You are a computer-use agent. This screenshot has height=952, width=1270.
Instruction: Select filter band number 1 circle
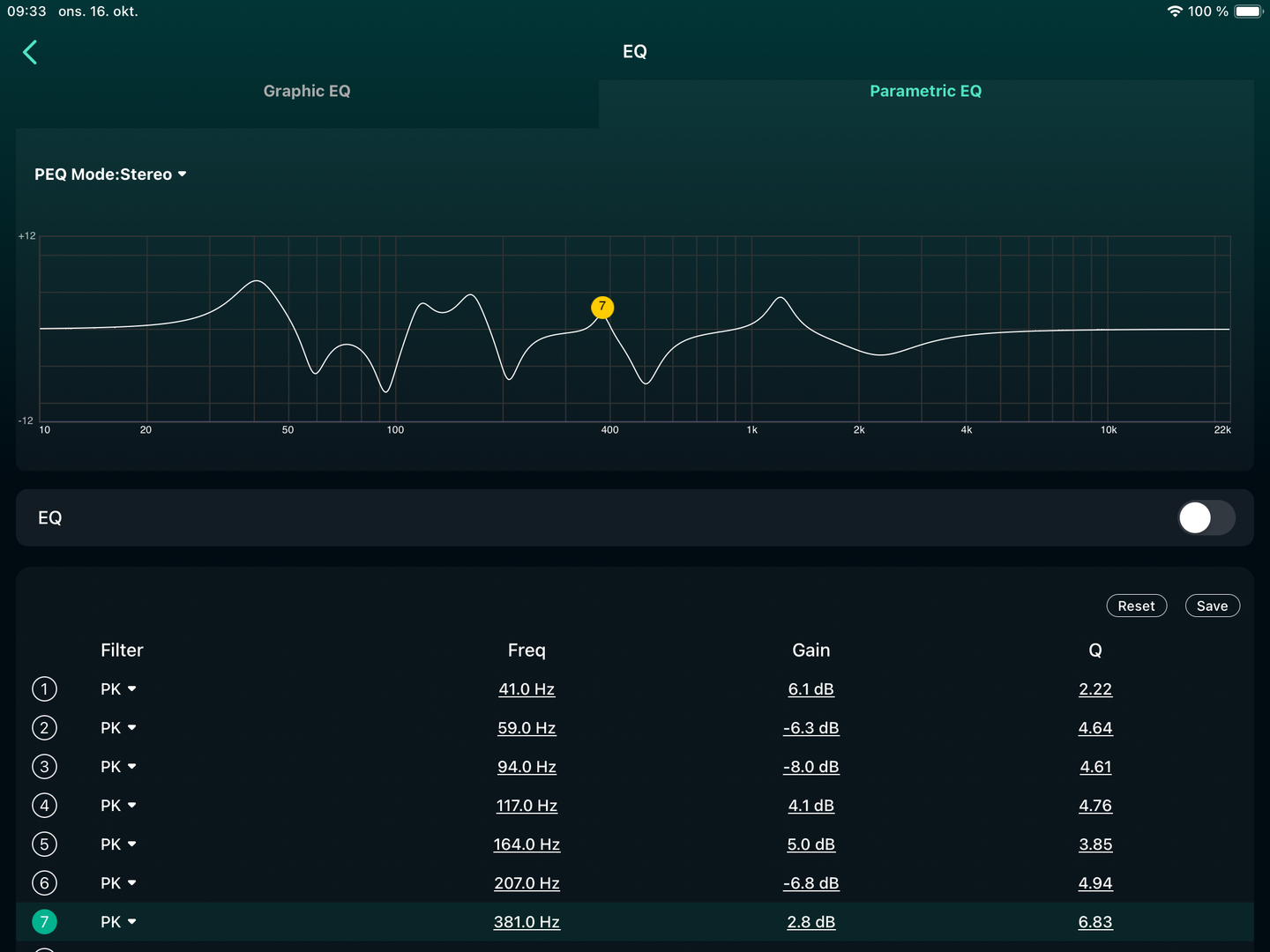[44, 689]
